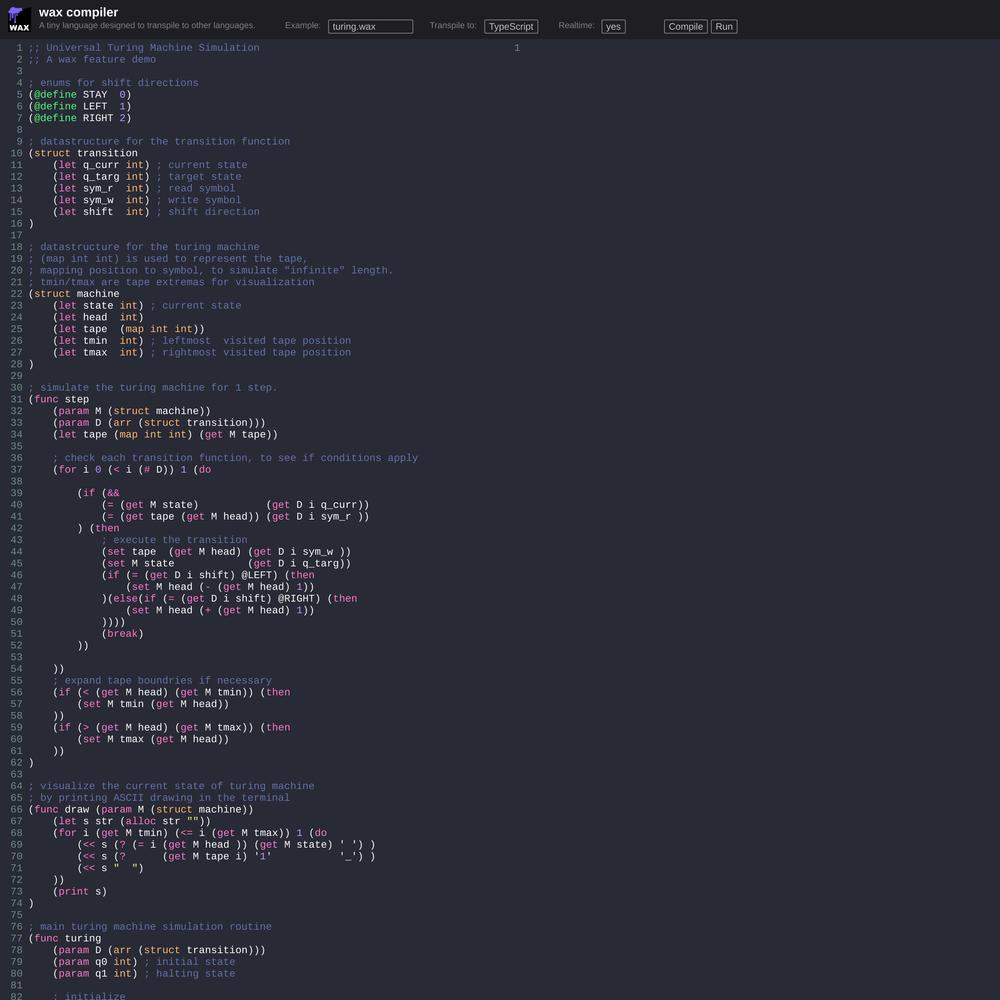Viewport: 1000px width, 1000px height.
Task: Click the "; expand tape boundries if necessary" comment
Action: 162,680
